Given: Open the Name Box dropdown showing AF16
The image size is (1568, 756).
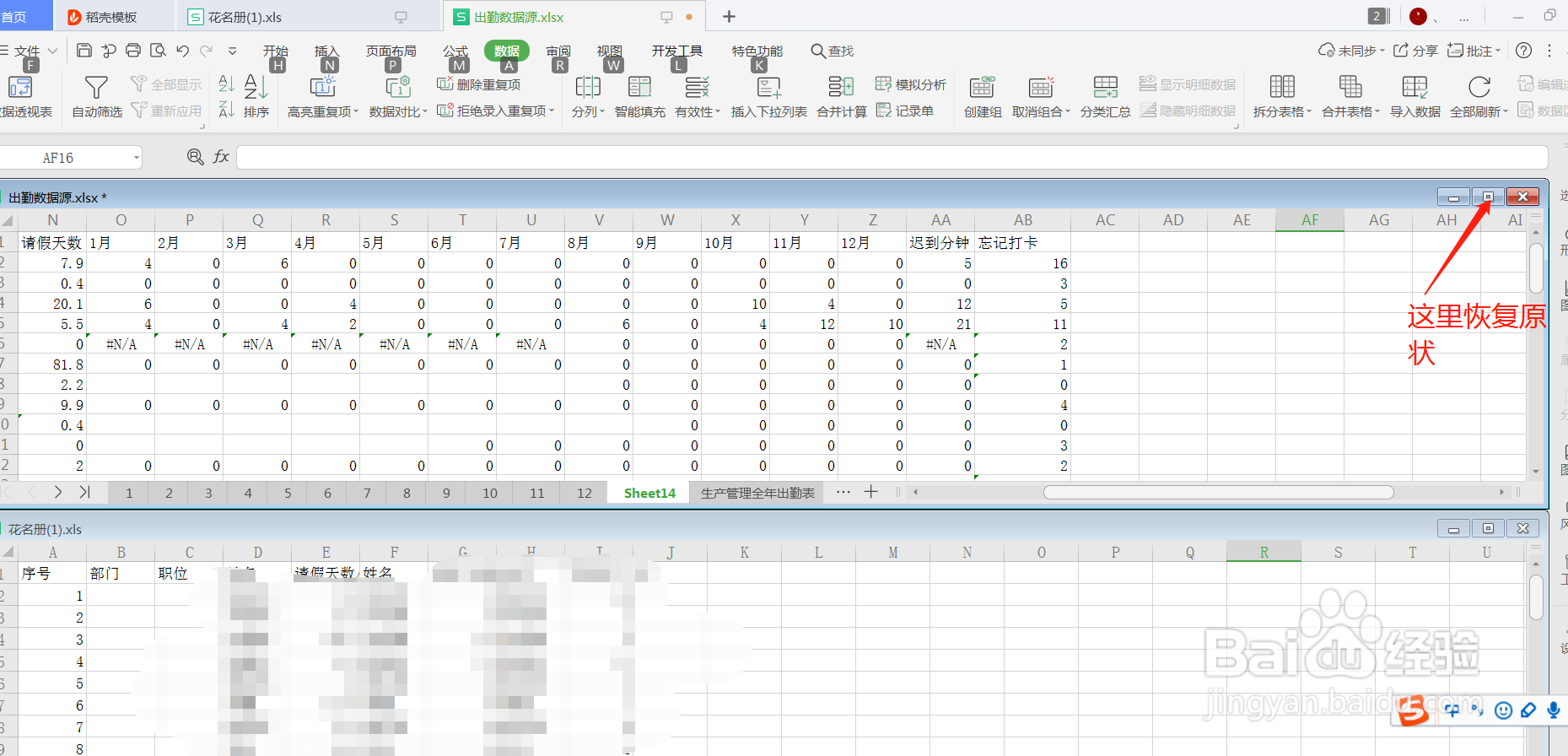Looking at the screenshot, I should [x=136, y=158].
